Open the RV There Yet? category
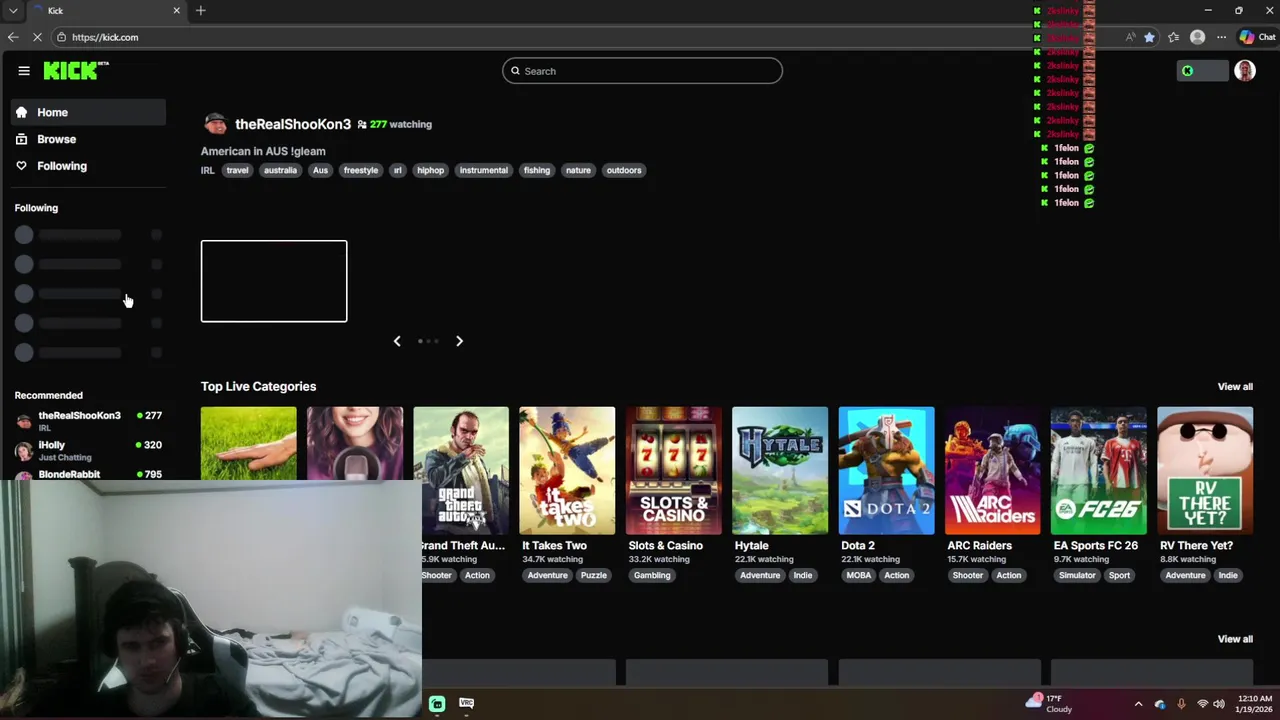The width and height of the screenshot is (1280, 720). tap(1205, 471)
